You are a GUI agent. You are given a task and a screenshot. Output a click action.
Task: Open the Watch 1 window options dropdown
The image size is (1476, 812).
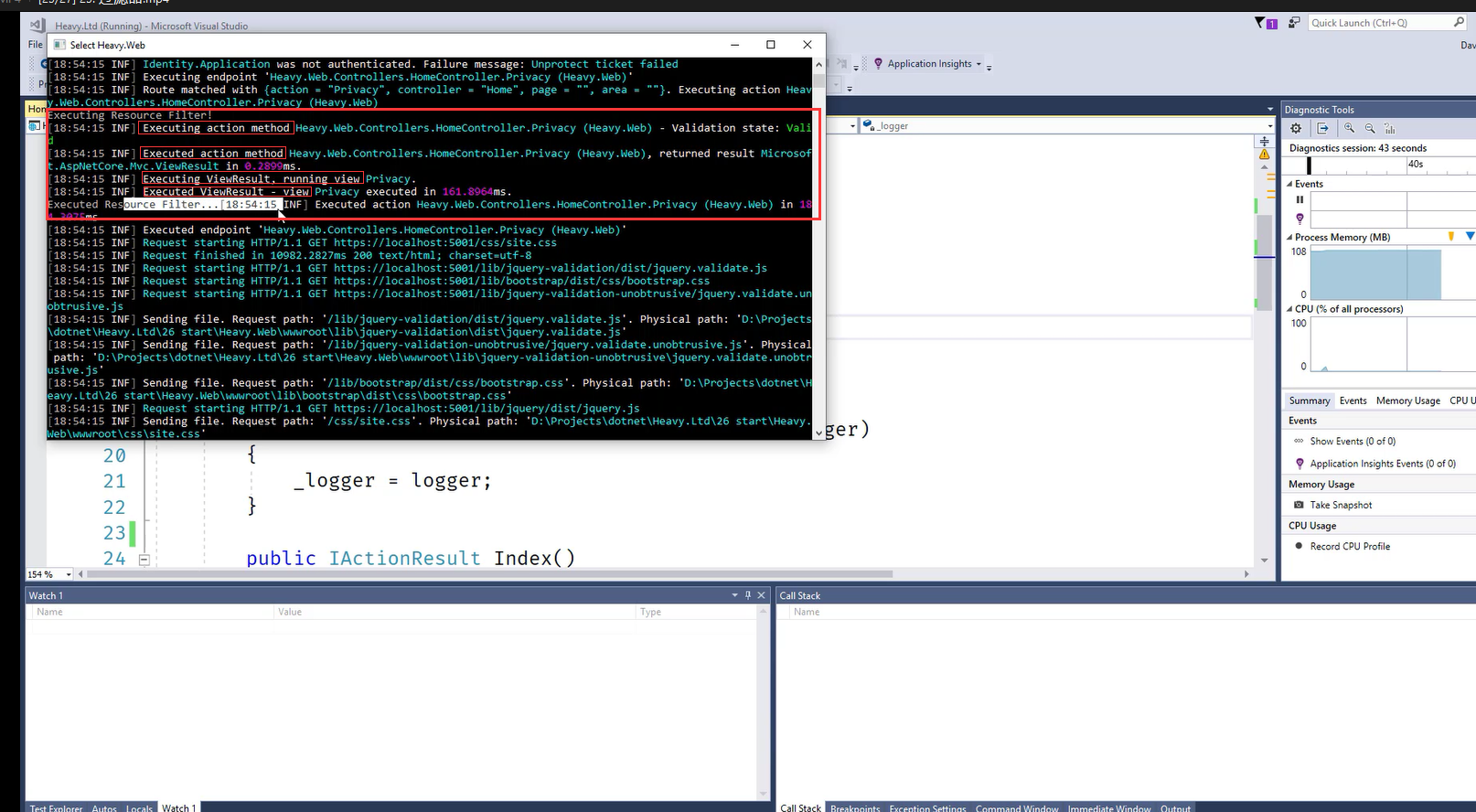pos(734,595)
